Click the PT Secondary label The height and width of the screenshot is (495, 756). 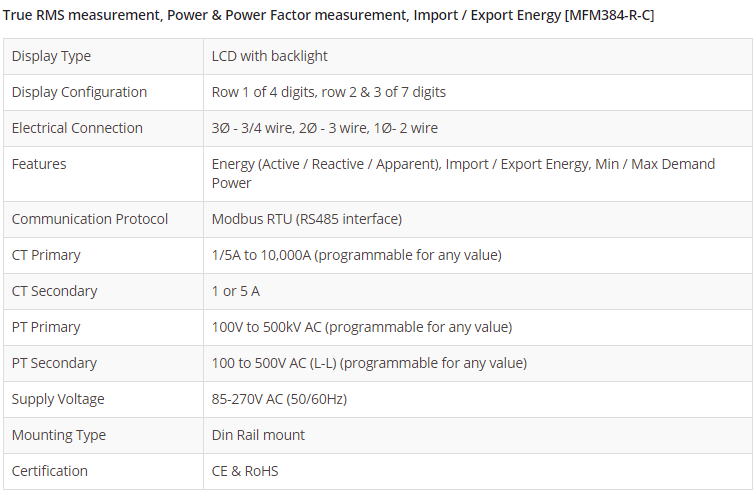[54, 363]
